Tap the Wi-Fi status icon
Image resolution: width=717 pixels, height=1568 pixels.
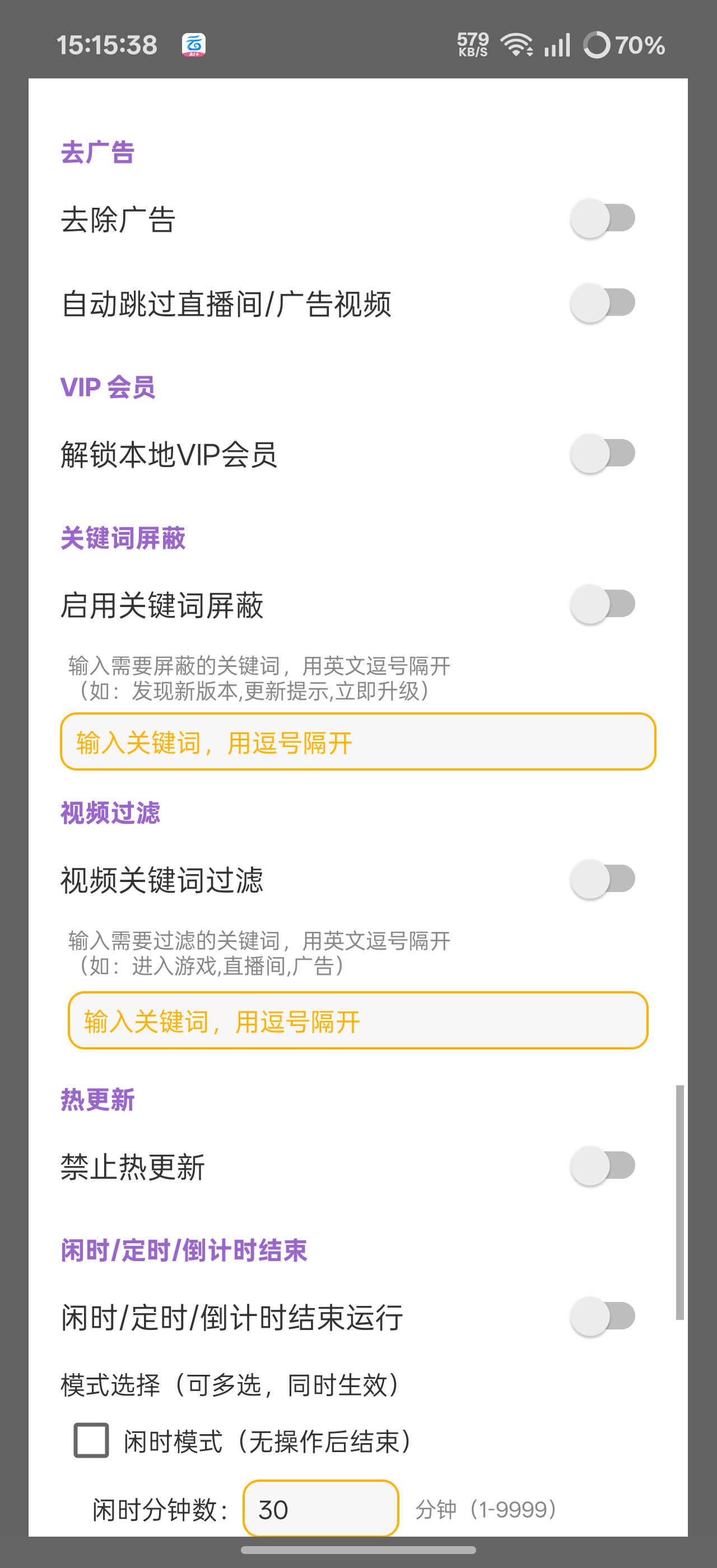[x=516, y=45]
